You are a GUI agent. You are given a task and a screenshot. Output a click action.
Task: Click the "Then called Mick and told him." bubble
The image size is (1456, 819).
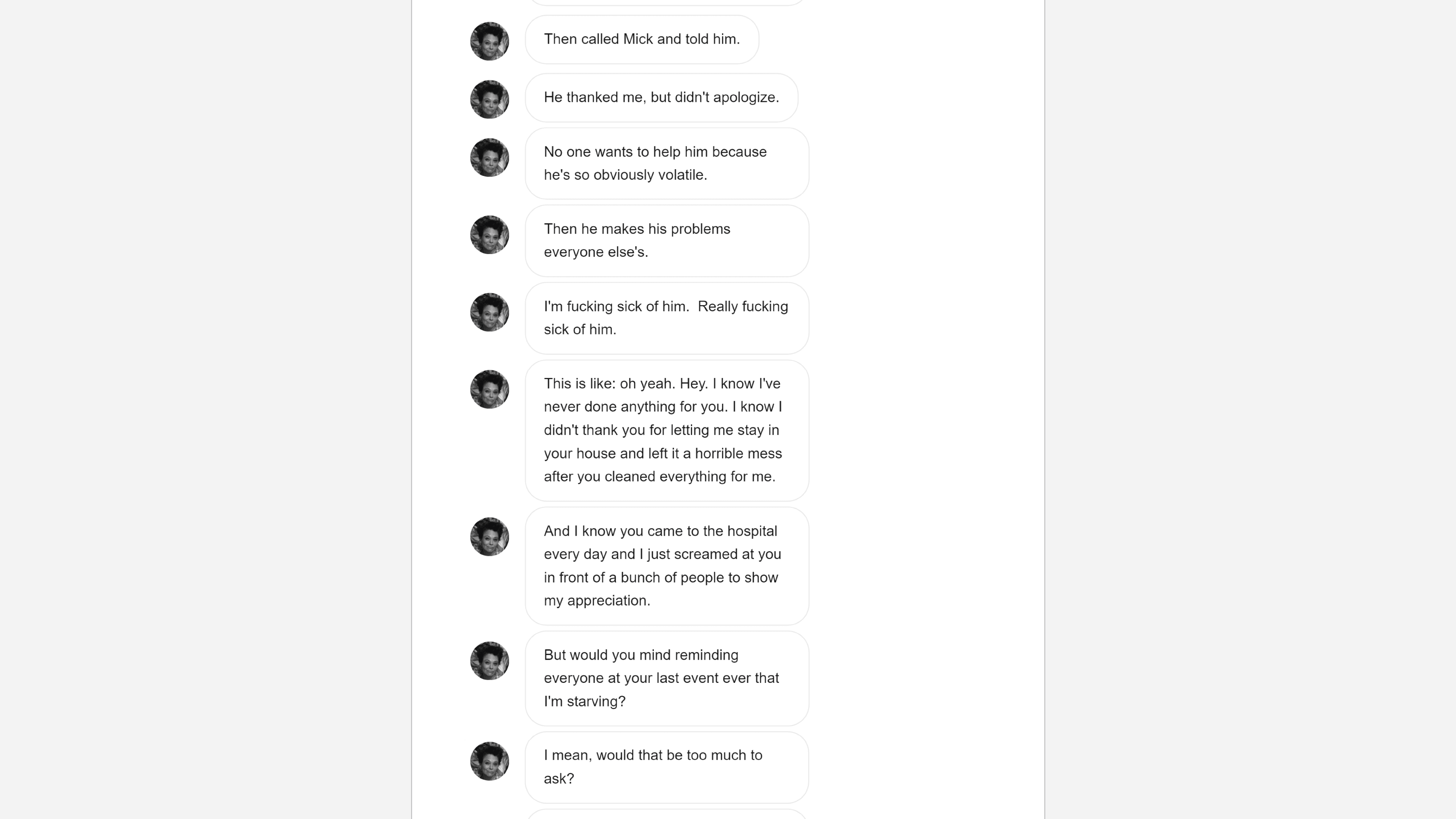[642, 39]
